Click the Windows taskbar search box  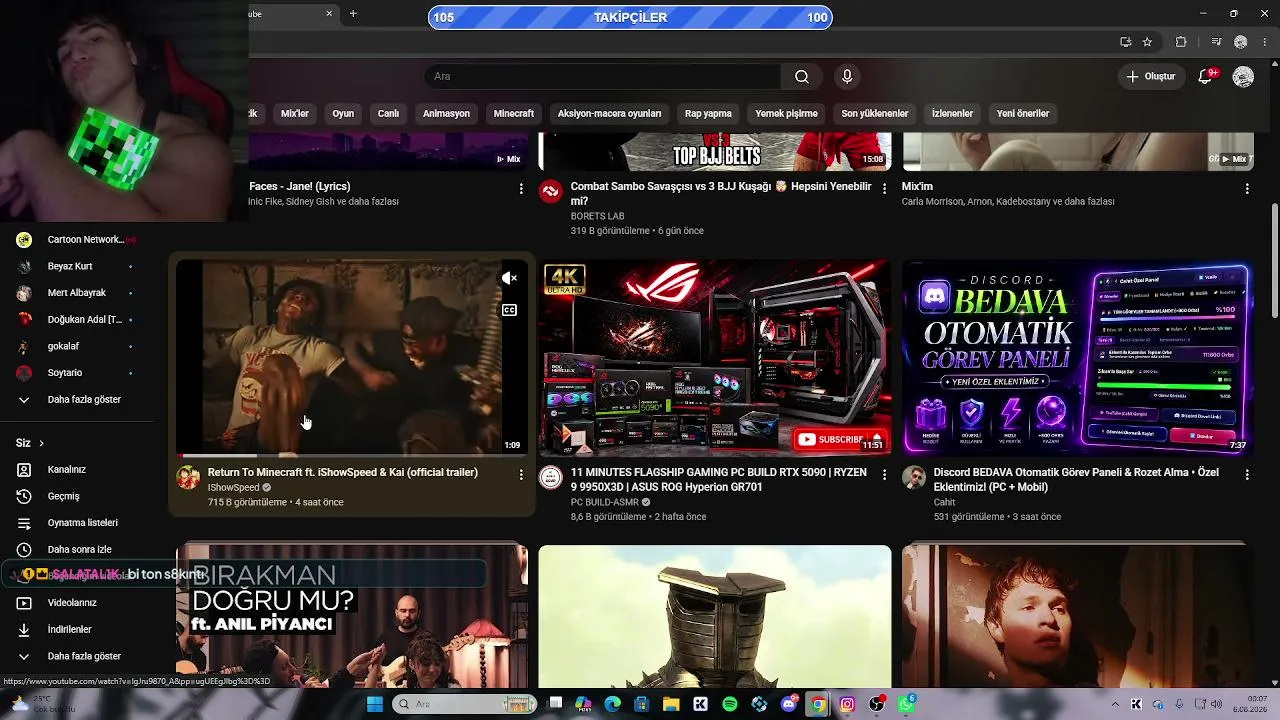[x=465, y=704]
